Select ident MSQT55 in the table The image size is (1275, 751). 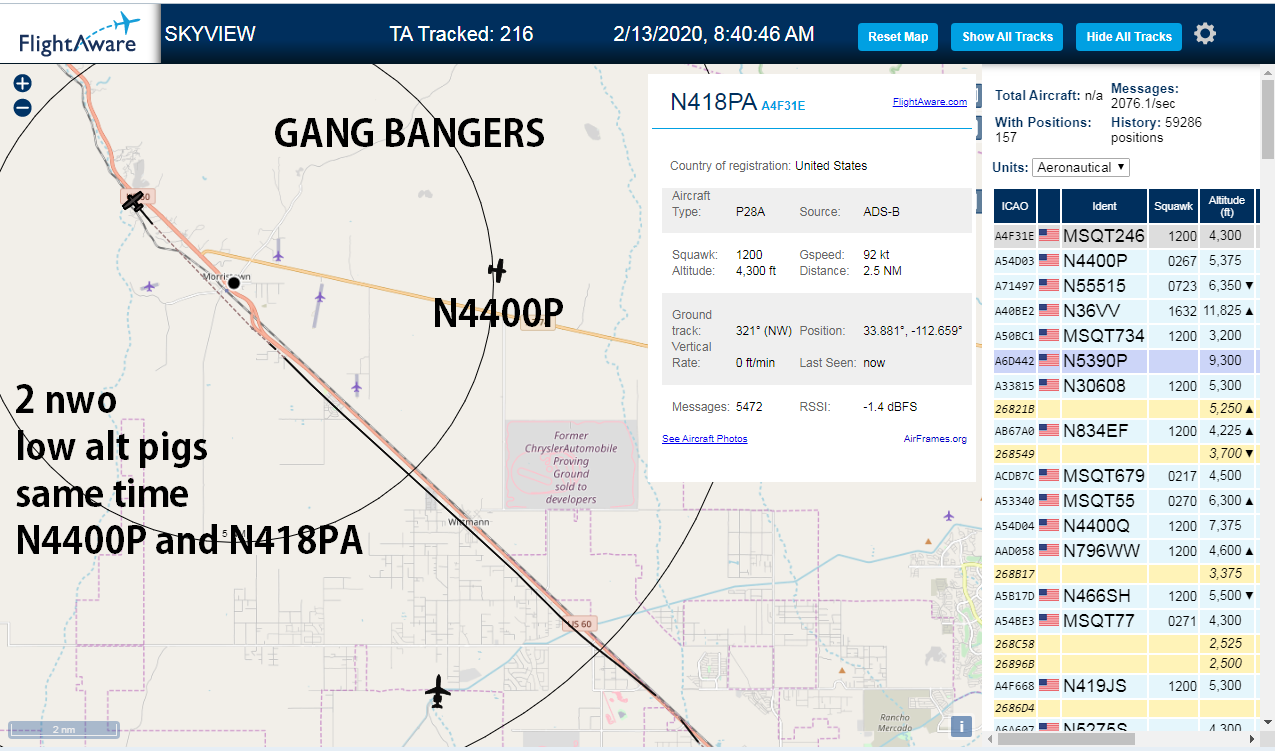click(1099, 501)
